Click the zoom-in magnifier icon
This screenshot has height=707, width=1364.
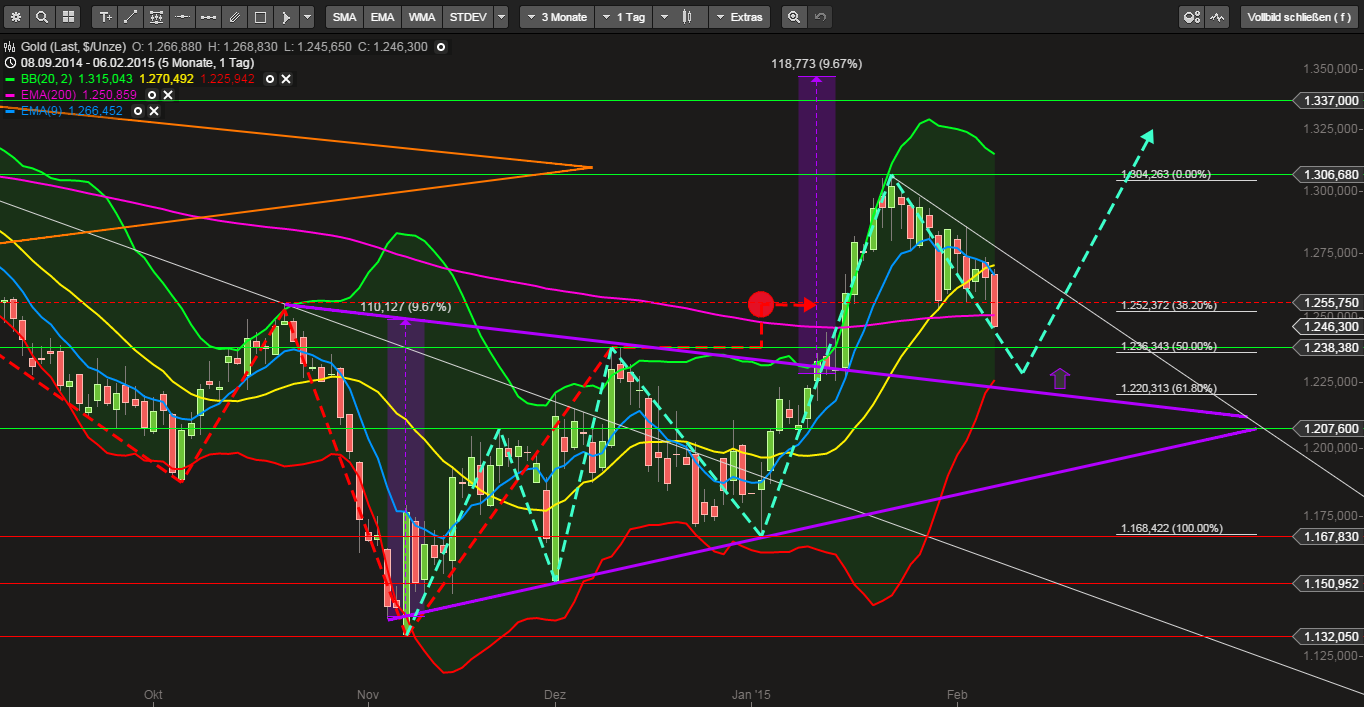coord(794,17)
